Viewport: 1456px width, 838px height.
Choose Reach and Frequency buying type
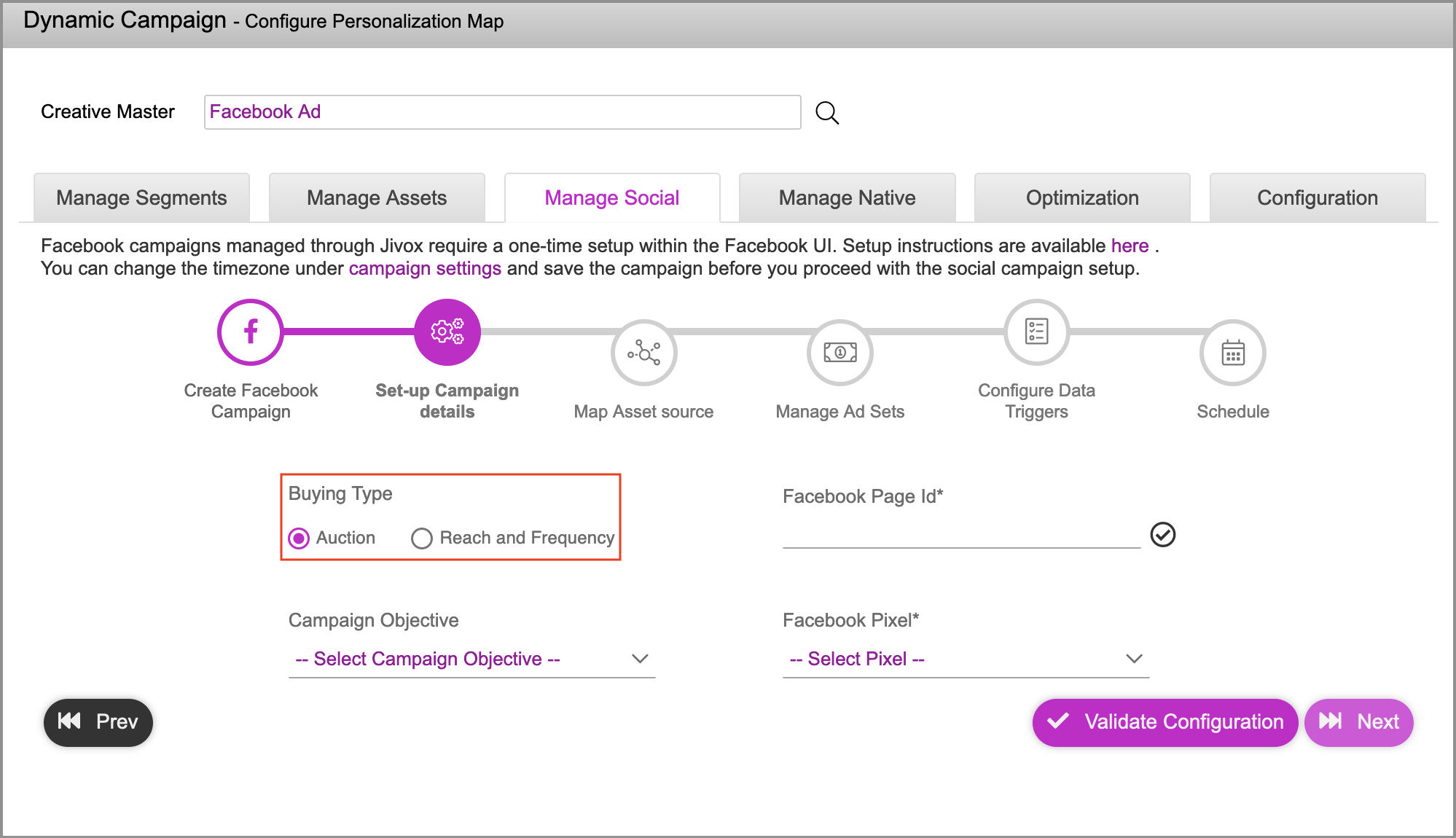click(x=422, y=539)
